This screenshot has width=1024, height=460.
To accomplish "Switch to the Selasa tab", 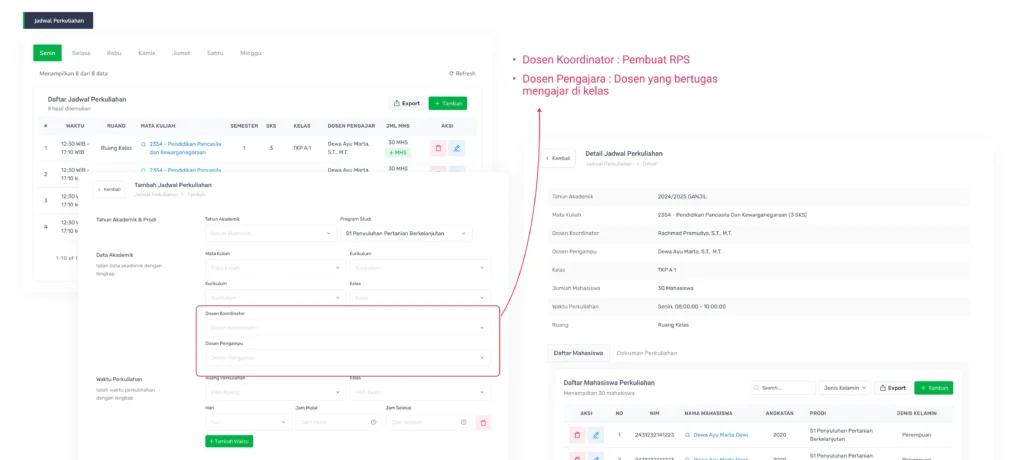I will [x=81, y=53].
